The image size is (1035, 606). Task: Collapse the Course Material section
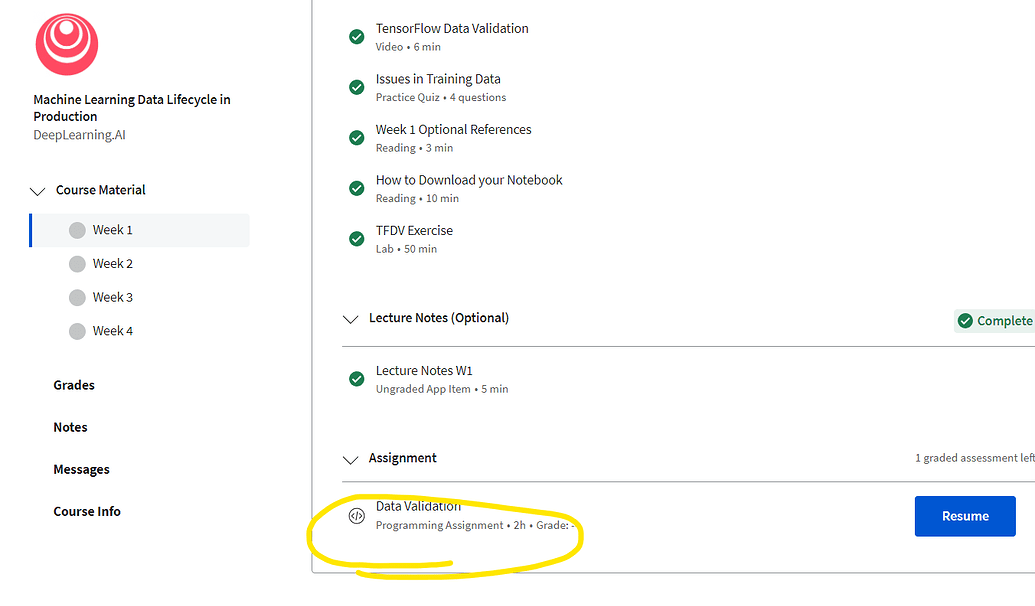point(38,190)
